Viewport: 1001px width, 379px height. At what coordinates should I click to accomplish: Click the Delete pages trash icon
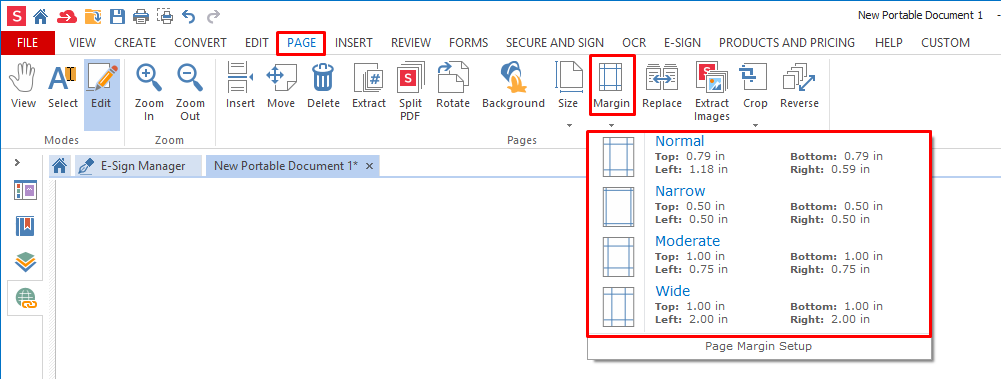[323, 85]
